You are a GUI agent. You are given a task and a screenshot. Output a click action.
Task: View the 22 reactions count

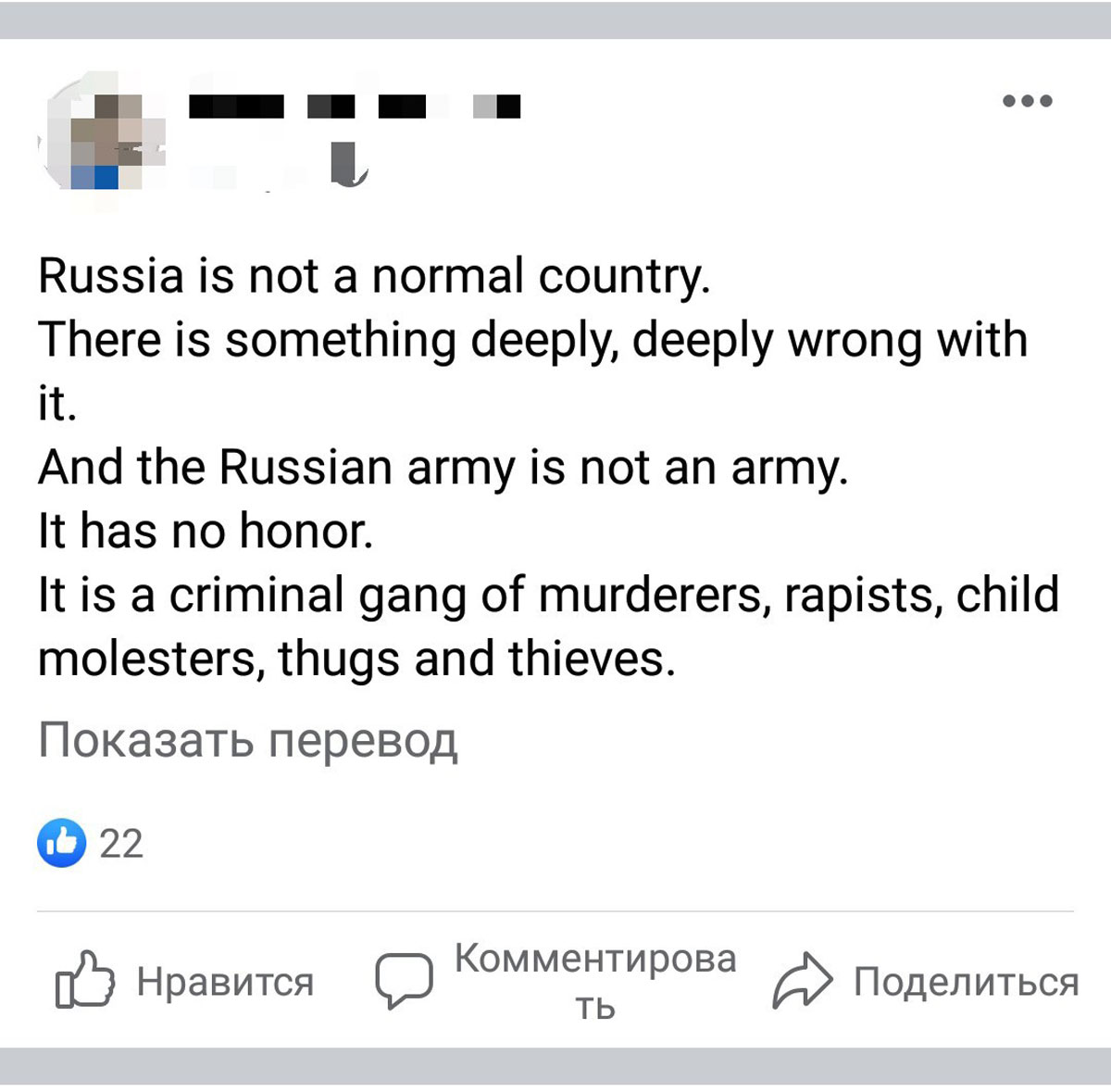[121, 844]
